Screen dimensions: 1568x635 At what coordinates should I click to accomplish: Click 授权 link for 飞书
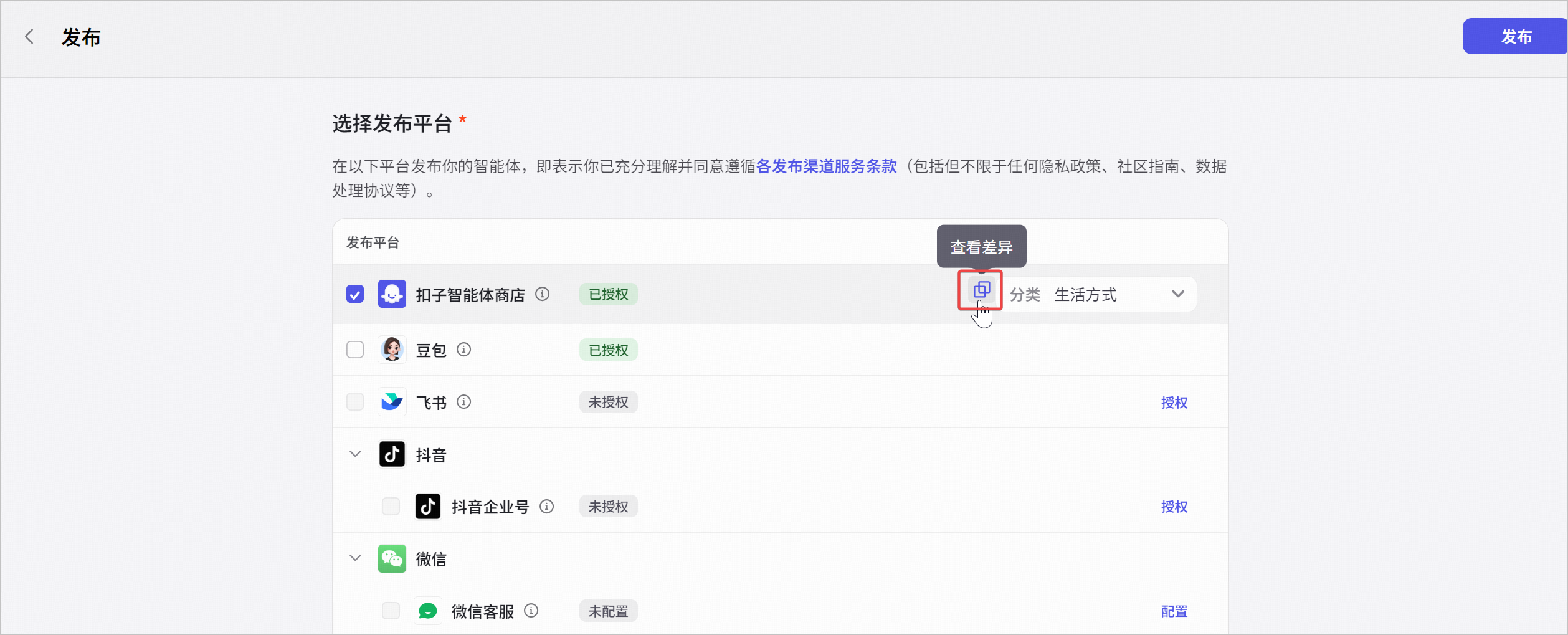click(x=1174, y=403)
